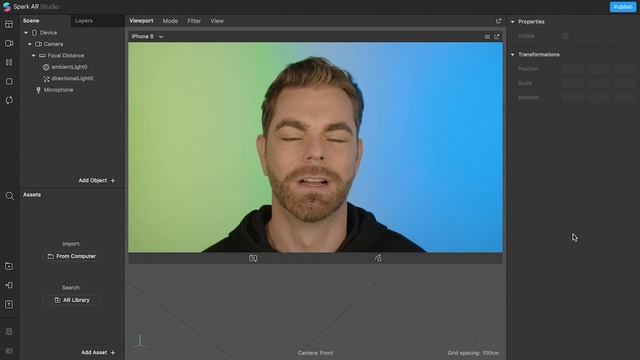Collapse the Transformations section arrow
640x360 pixels.
513,55
